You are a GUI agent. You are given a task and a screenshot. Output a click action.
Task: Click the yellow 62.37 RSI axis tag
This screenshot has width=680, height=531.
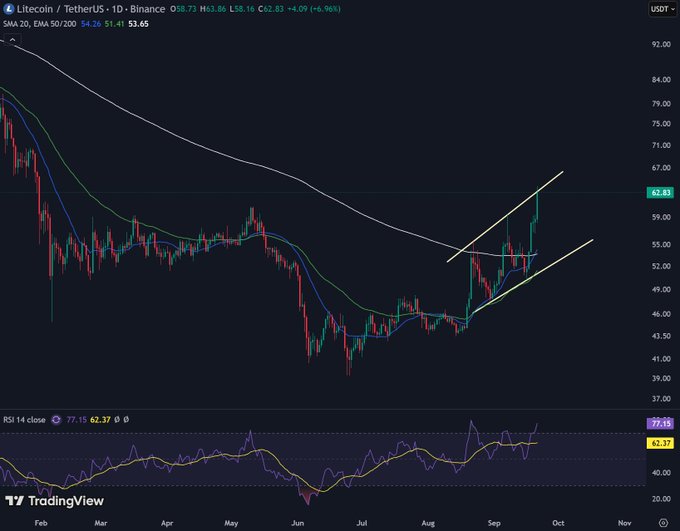point(660,443)
